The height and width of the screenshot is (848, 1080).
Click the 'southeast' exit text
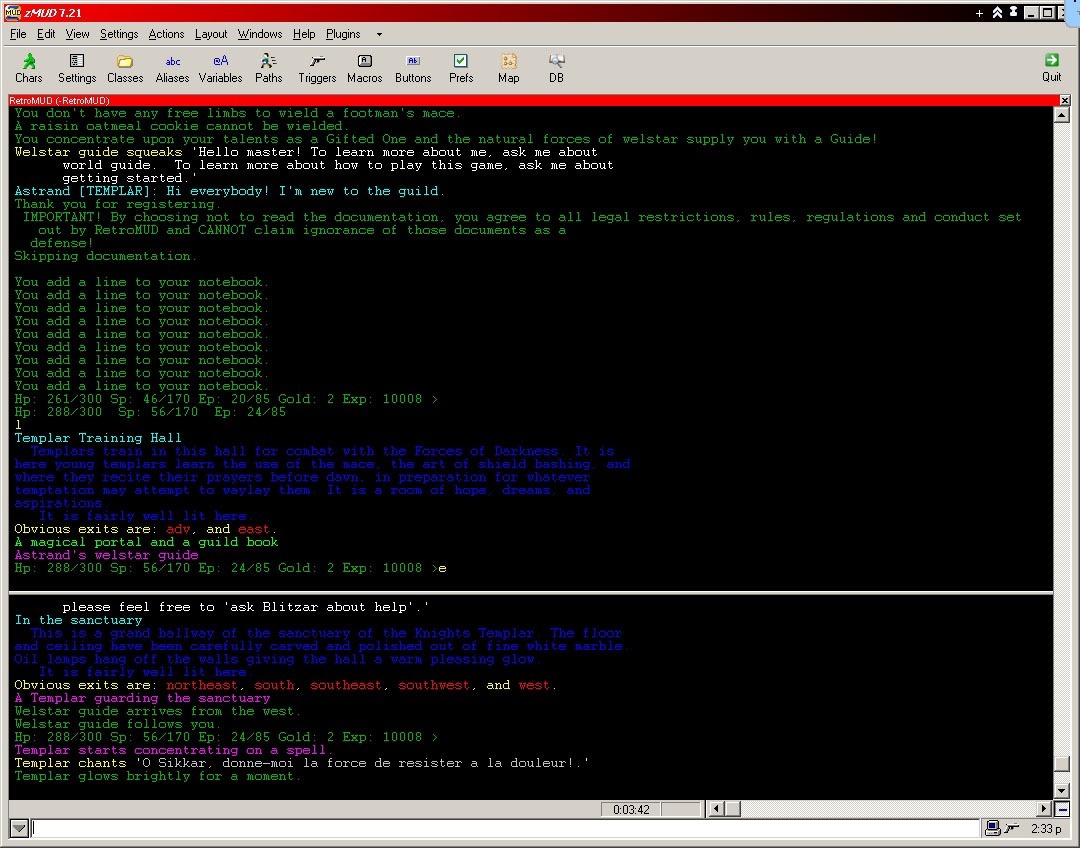(x=346, y=685)
